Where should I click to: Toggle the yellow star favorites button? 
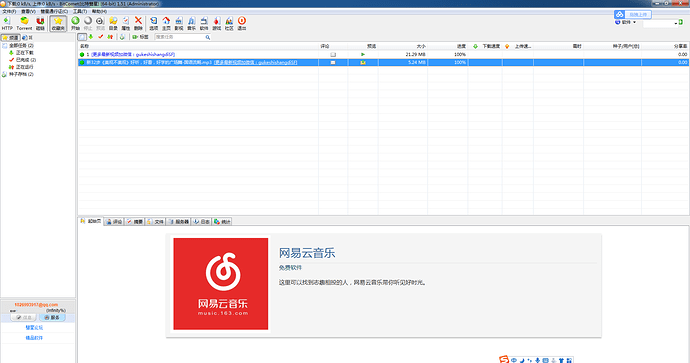pos(58,23)
